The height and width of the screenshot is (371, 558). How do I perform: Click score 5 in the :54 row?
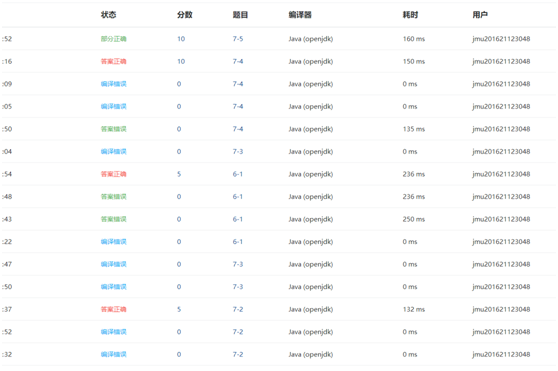(x=179, y=174)
